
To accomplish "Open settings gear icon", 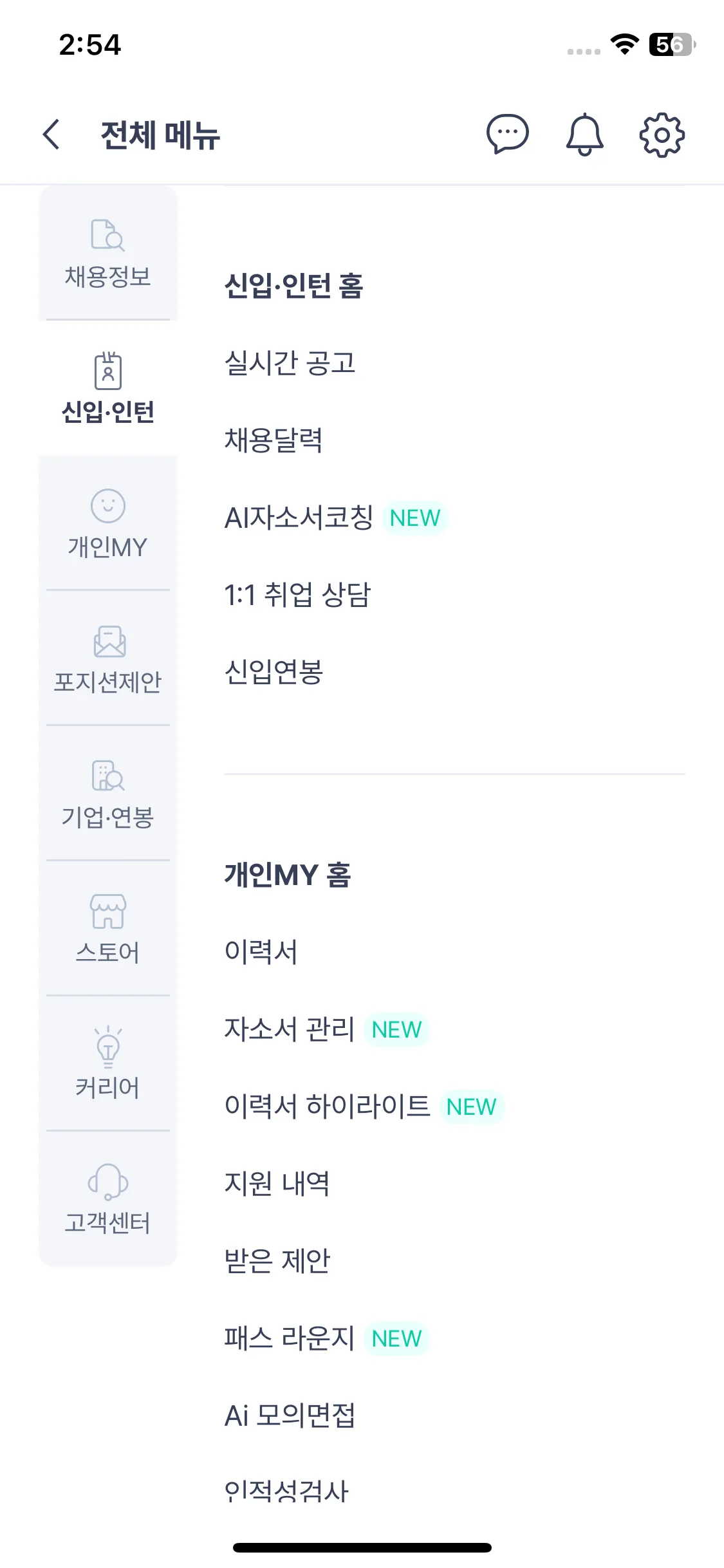I will tap(662, 135).
